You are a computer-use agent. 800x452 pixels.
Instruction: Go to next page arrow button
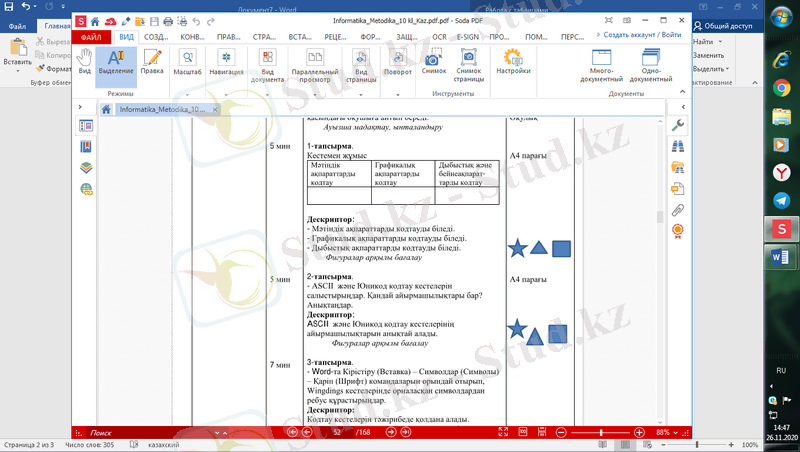[x=391, y=432]
